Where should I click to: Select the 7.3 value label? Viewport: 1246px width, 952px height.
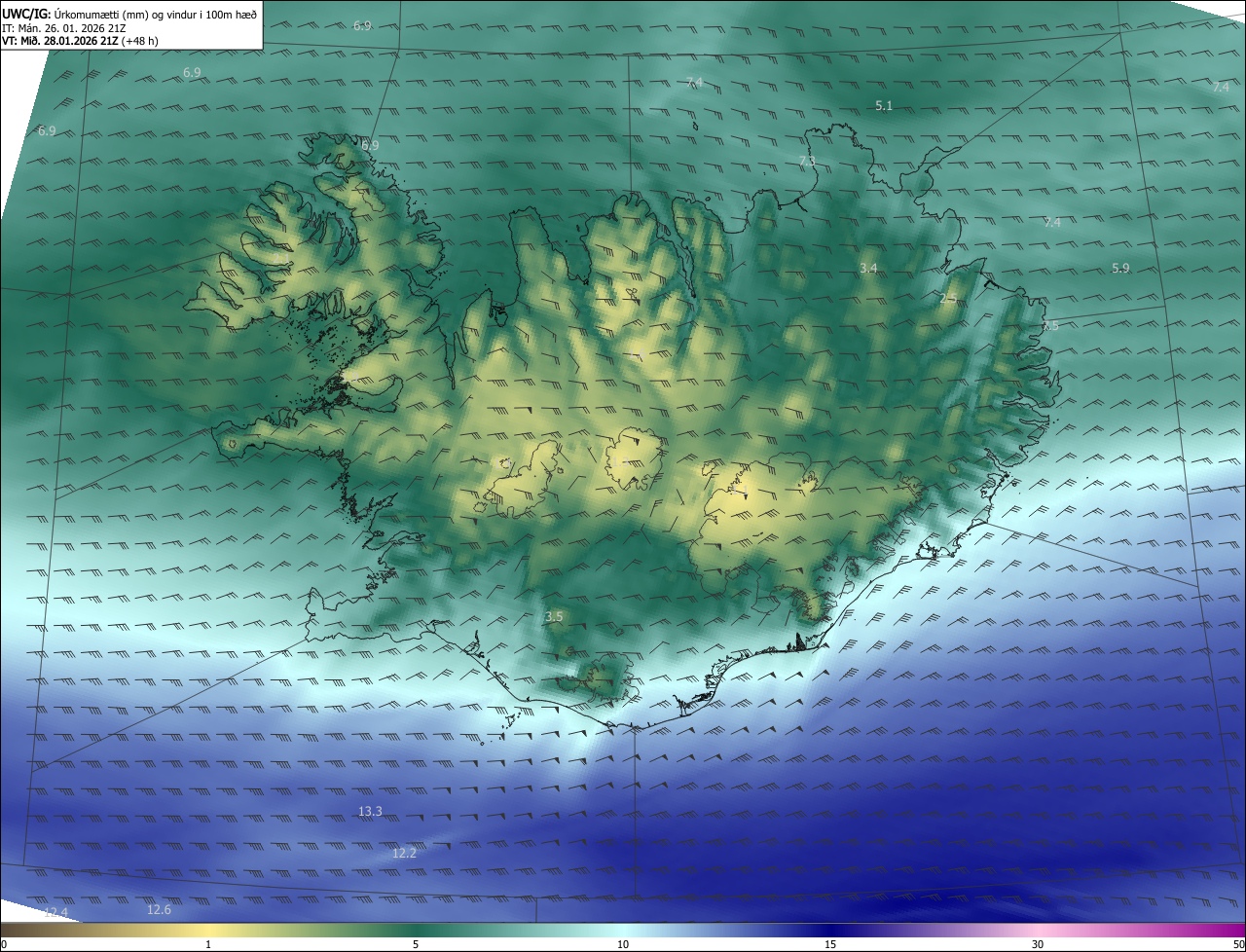(807, 161)
